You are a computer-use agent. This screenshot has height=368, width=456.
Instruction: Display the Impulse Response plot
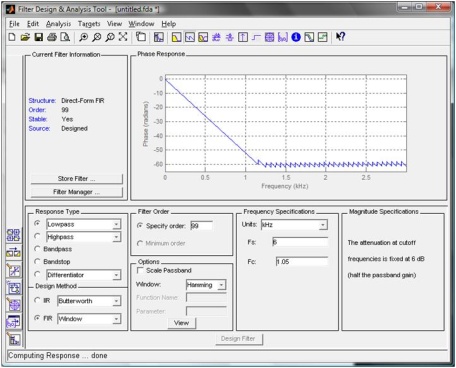(x=243, y=37)
